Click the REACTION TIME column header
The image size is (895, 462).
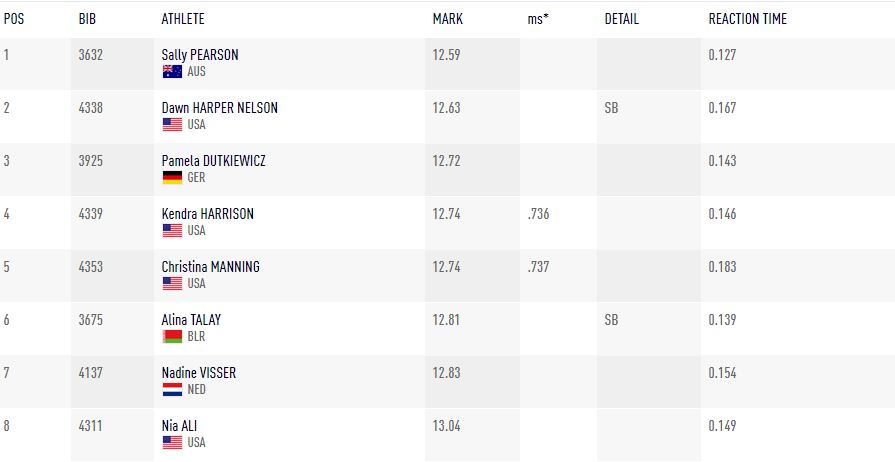747,19
